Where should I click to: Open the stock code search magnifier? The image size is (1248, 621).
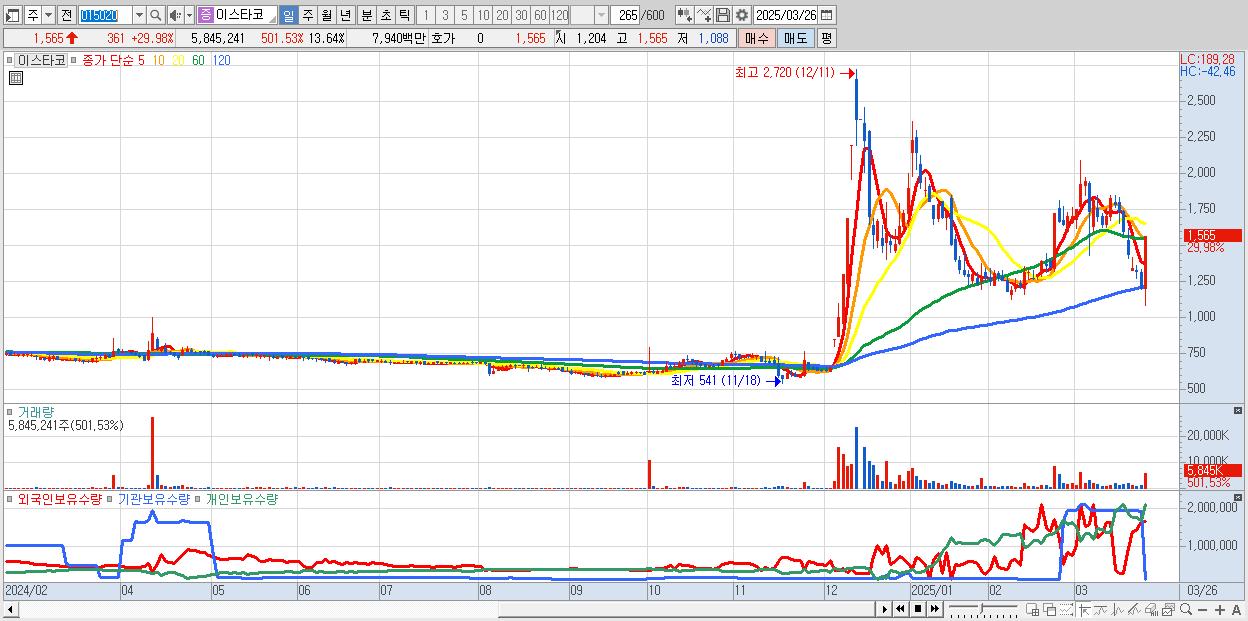(156, 15)
